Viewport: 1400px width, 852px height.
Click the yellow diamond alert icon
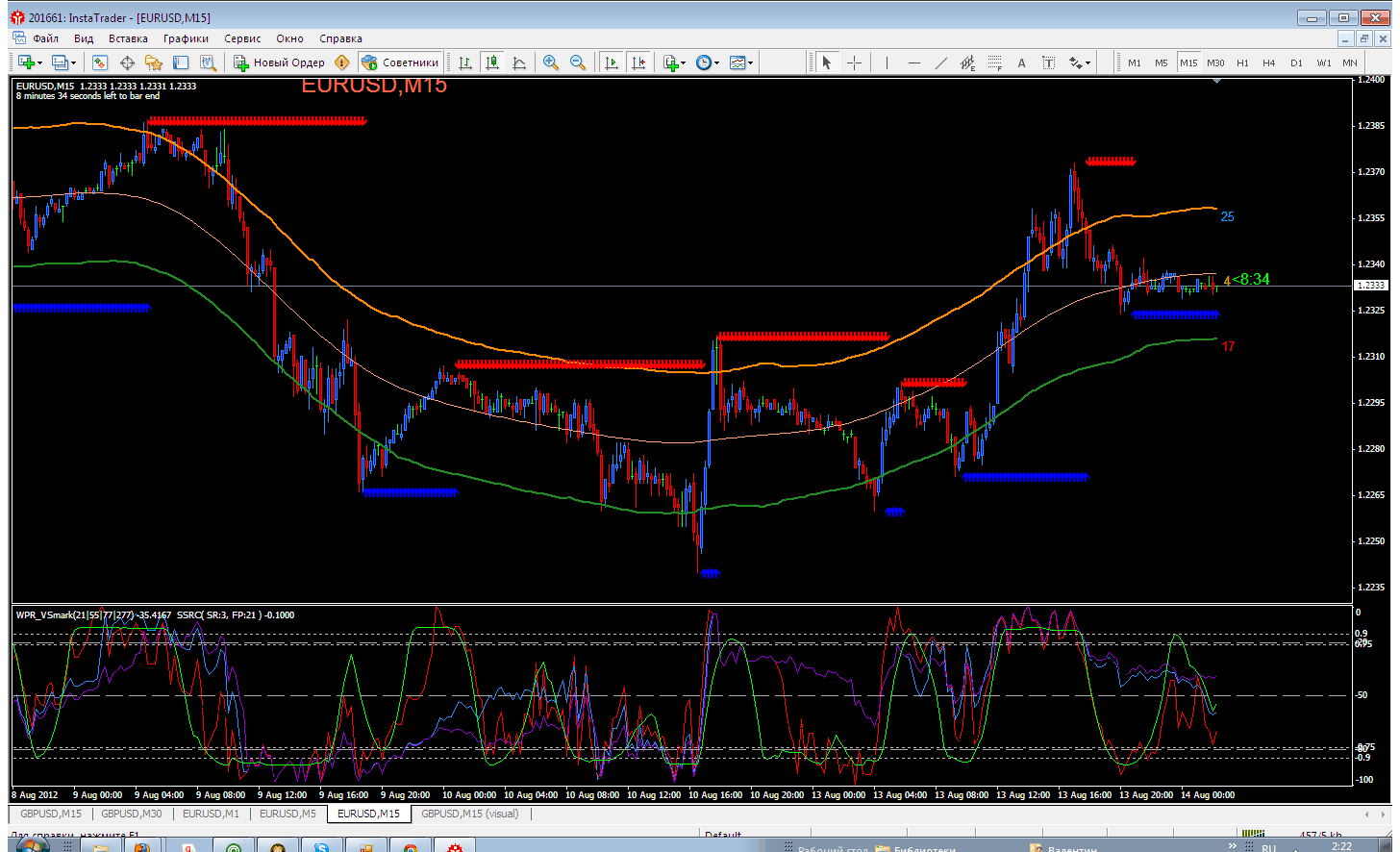tap(341, 63)
